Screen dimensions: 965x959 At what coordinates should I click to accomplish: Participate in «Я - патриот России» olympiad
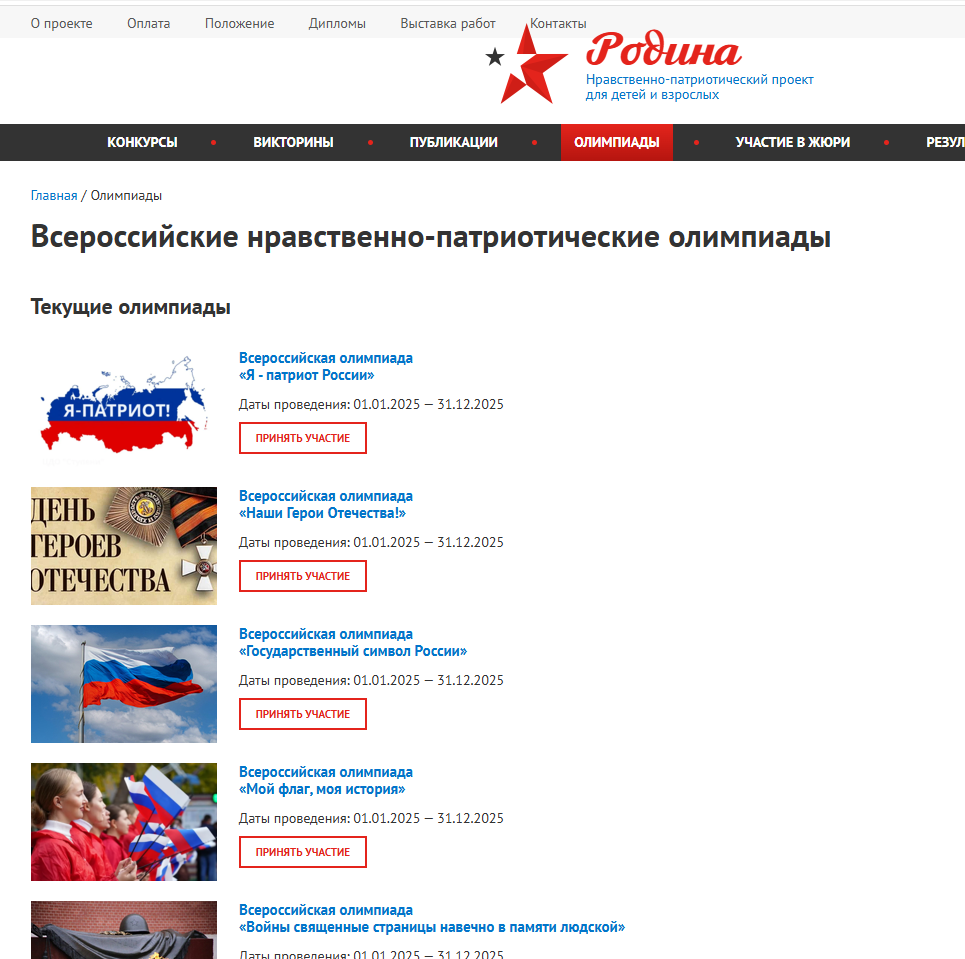click(303, 438)
